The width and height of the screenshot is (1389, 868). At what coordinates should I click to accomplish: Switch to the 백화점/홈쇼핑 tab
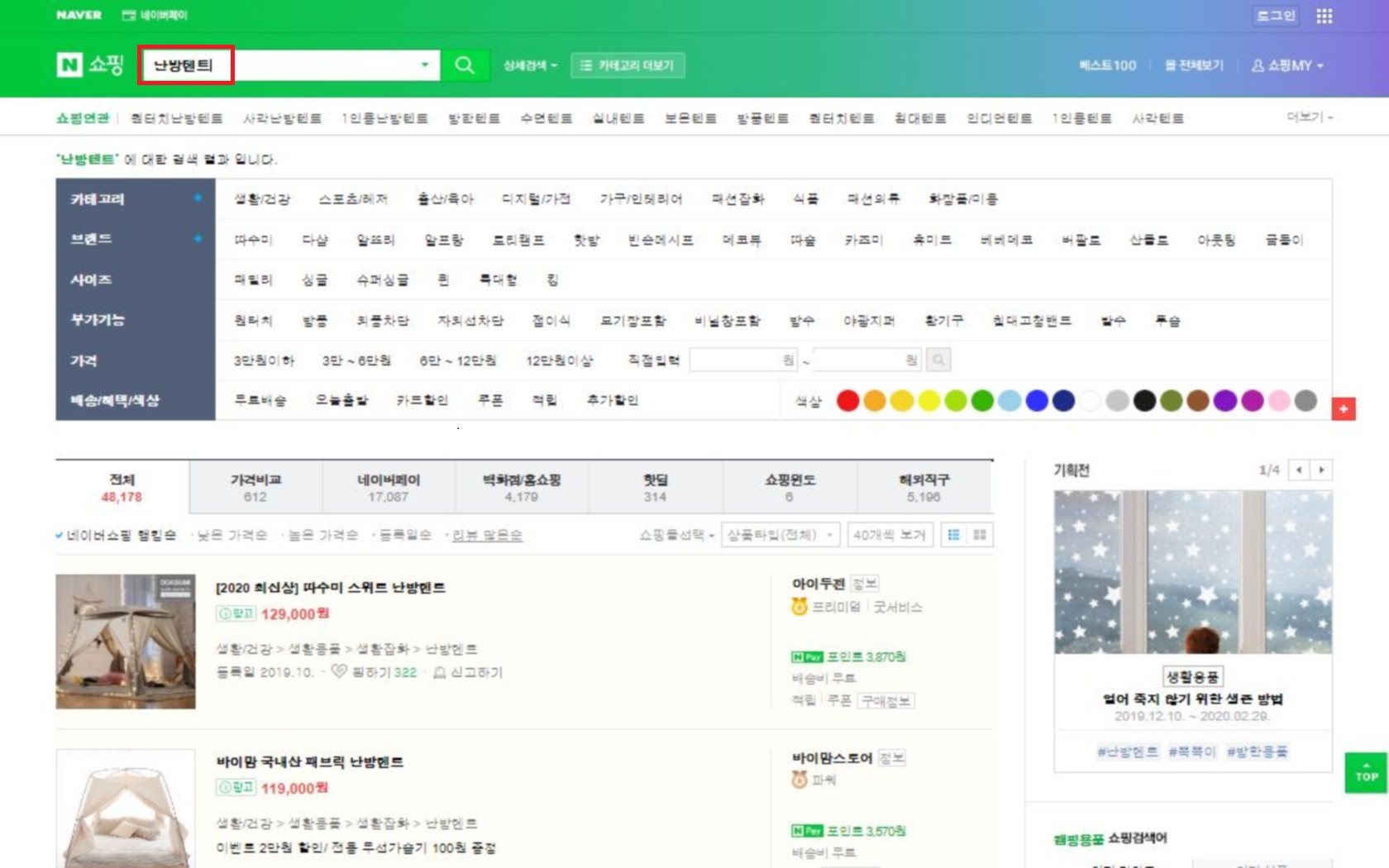tap(522, 488)
